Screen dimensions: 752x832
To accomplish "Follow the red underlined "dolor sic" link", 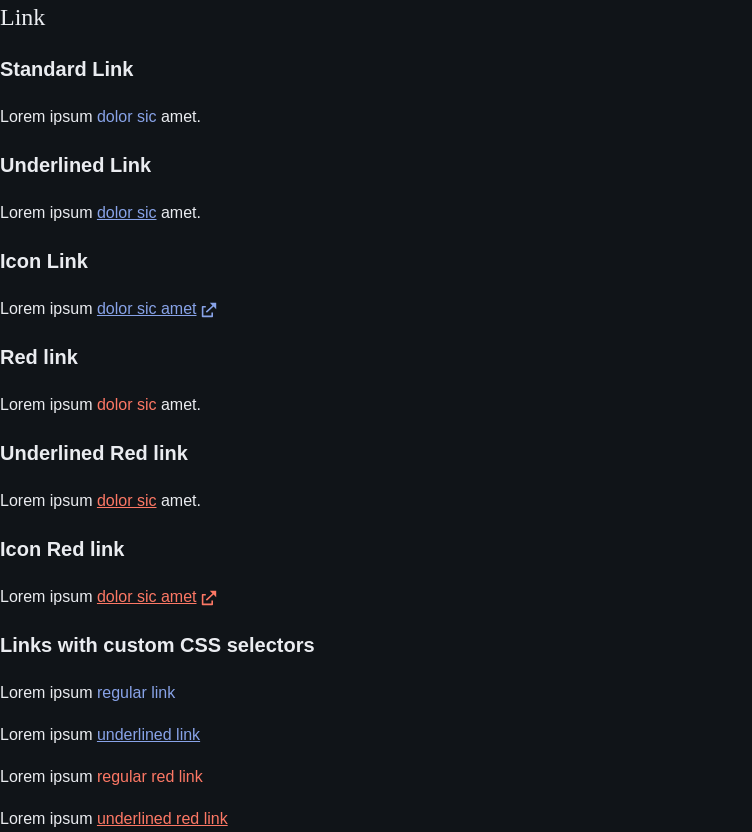I will [x=127, y=501].
